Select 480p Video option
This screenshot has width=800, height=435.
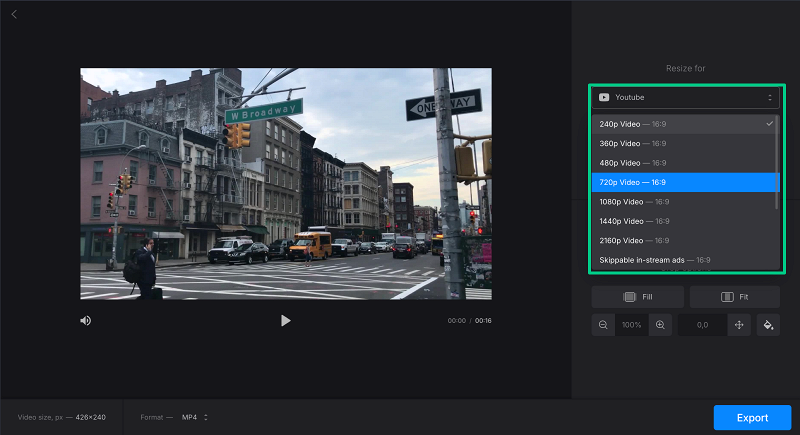click(x=684, y=163)
